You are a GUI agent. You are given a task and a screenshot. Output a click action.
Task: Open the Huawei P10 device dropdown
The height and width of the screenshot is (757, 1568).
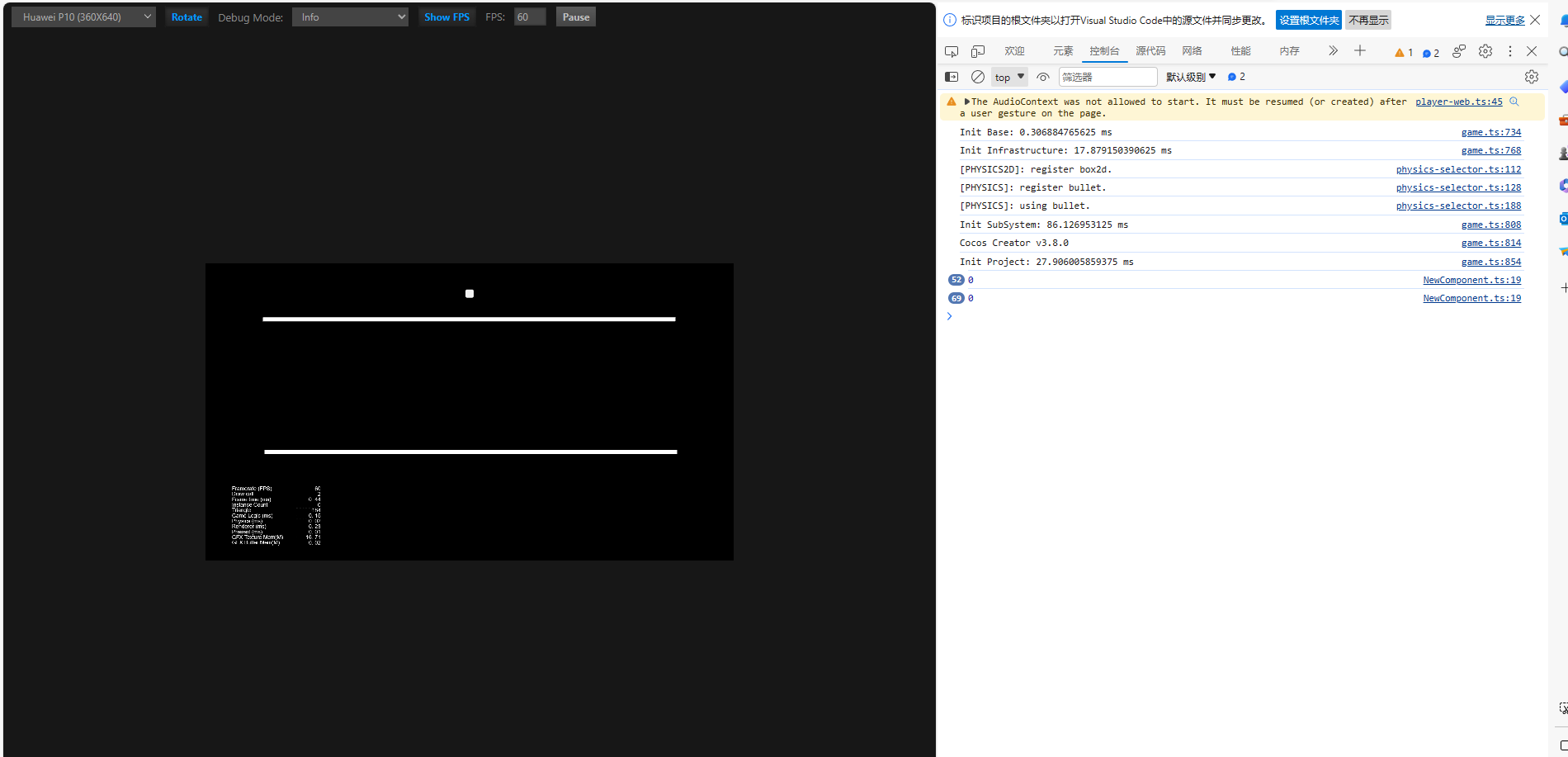click(x=83, y=17)
